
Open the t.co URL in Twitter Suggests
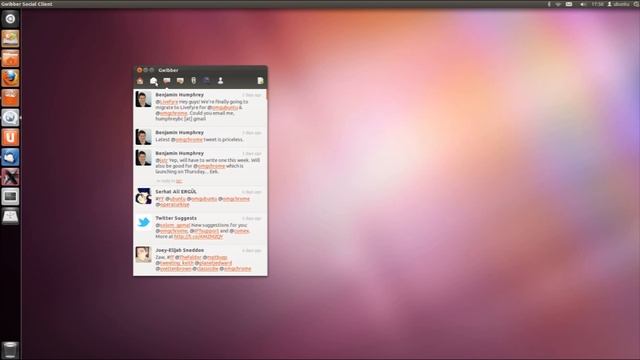(198, 236)
